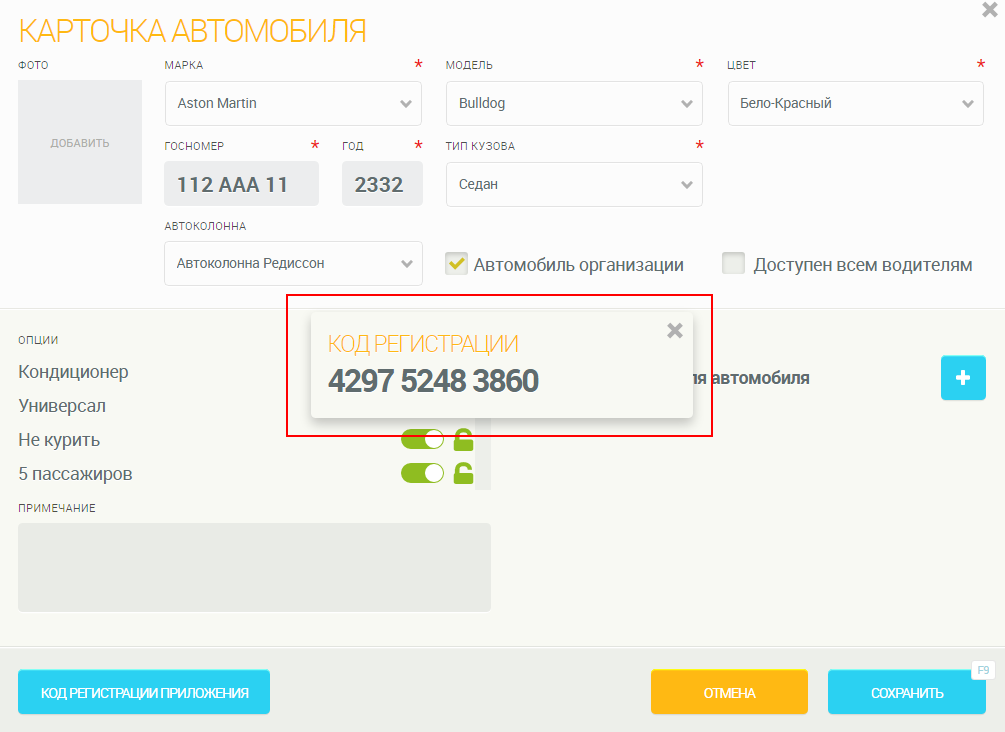
Task: Click the blue plus add button
Action: (x=962, y=378)
